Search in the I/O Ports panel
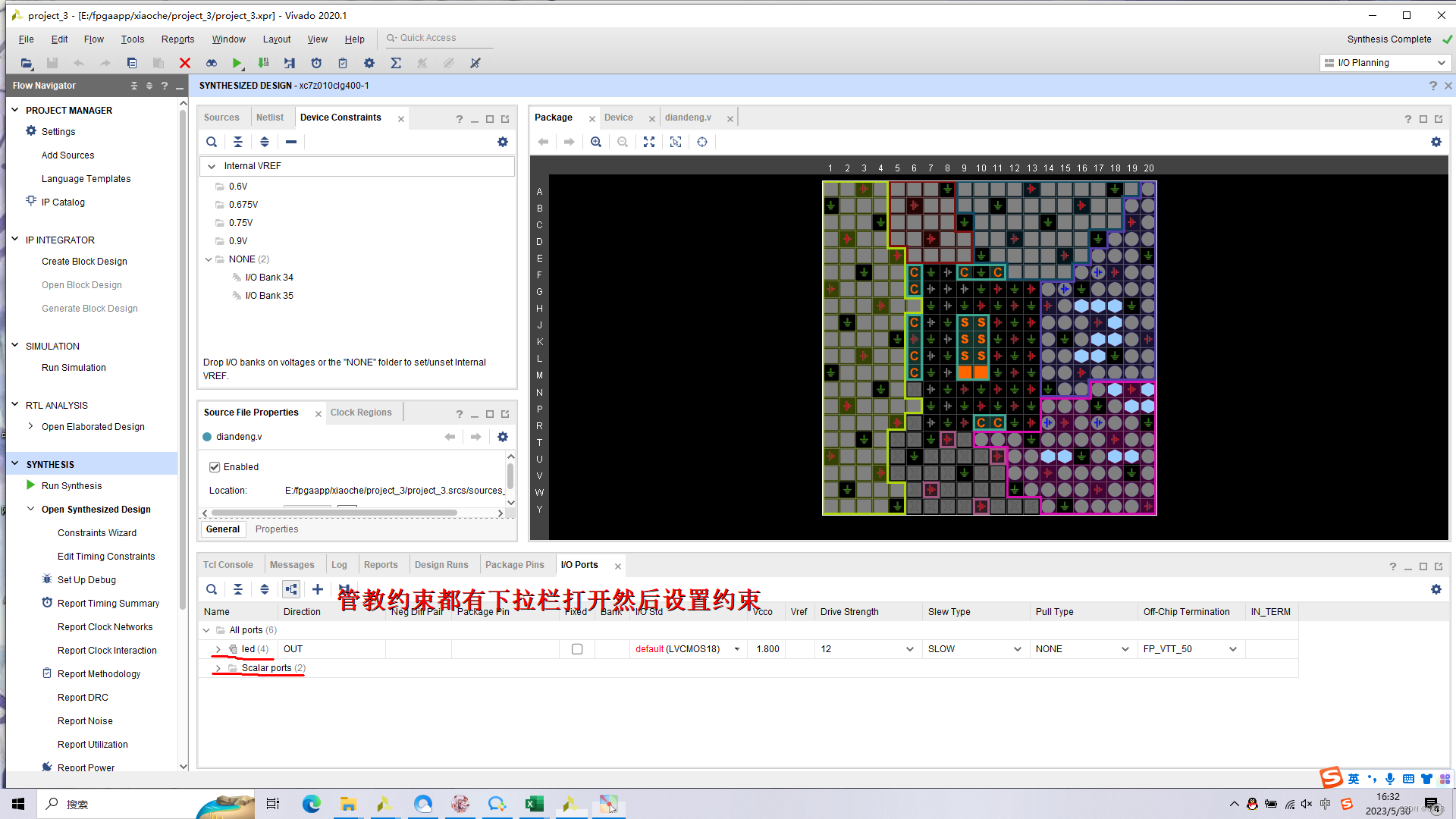 (x=212, y=589)
